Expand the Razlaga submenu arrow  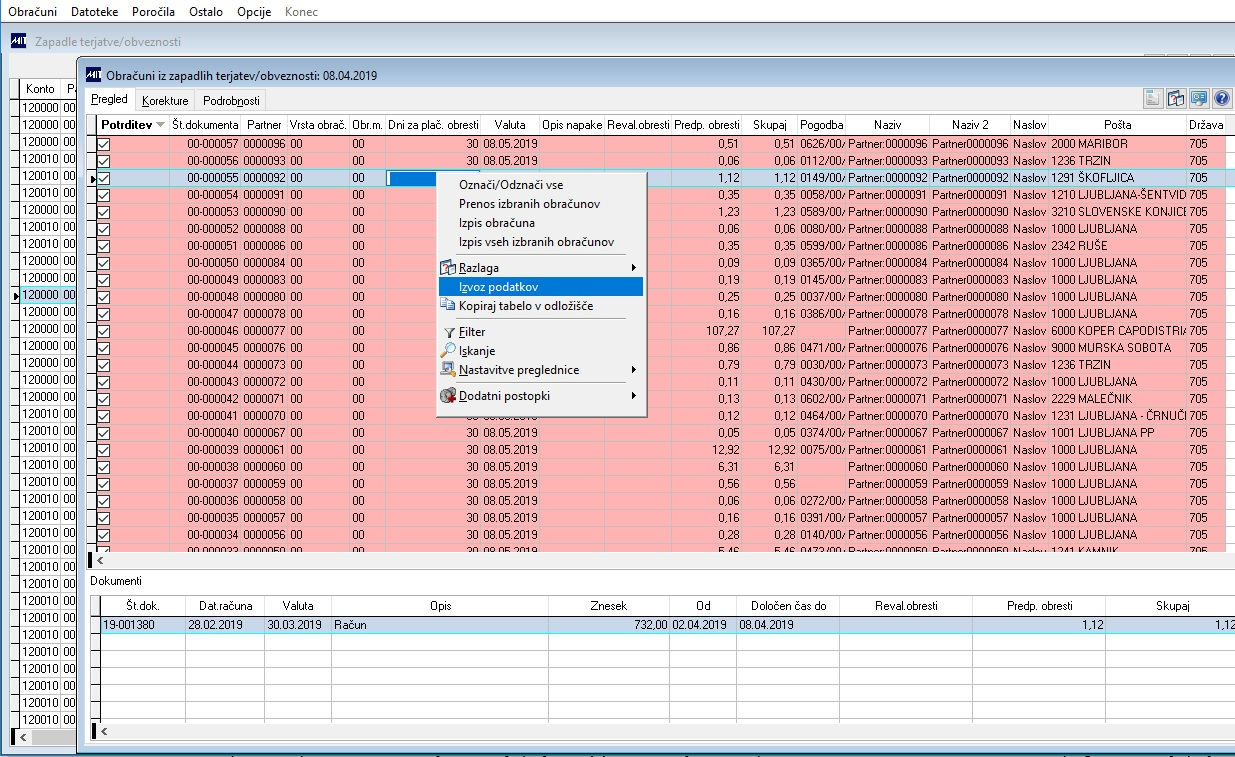634,268
